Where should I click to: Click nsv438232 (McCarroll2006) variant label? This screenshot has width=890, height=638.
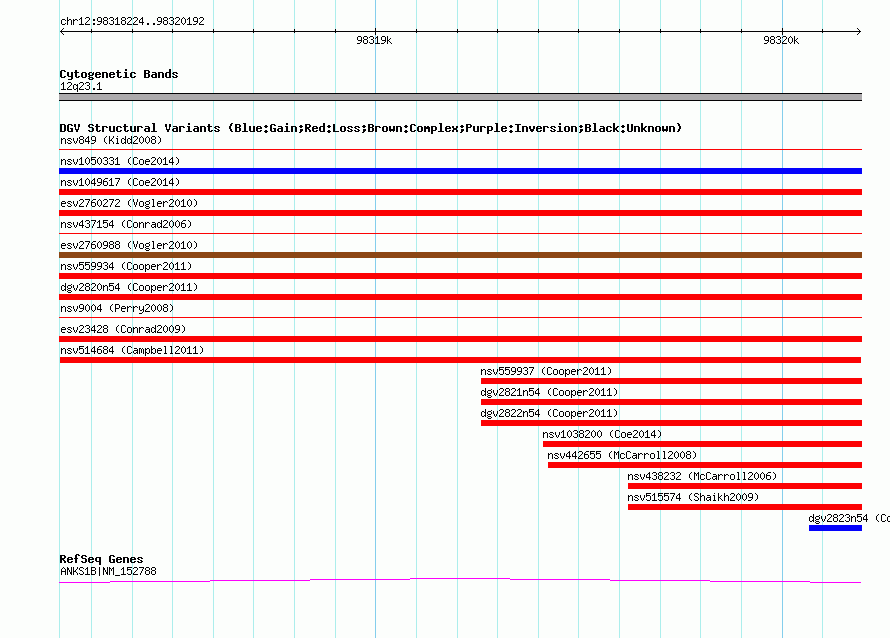702,476
